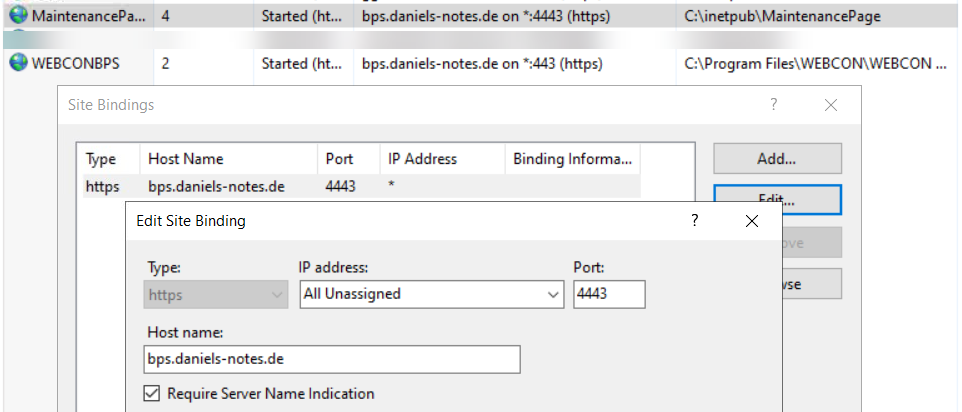
Task: Toggle Require Server Name Indication checkbox
Action: (152, 393)
